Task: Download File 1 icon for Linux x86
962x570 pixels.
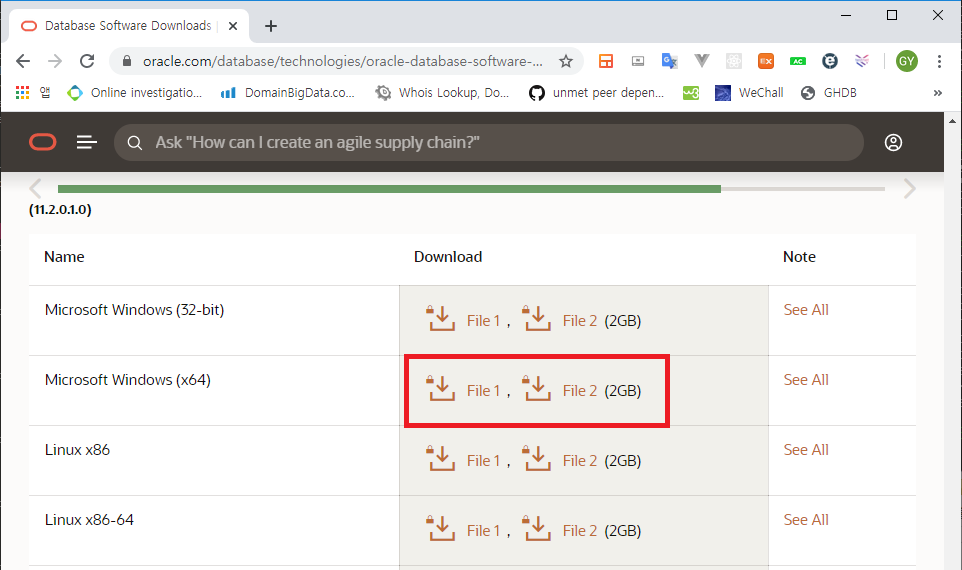Action: (441, 458)
